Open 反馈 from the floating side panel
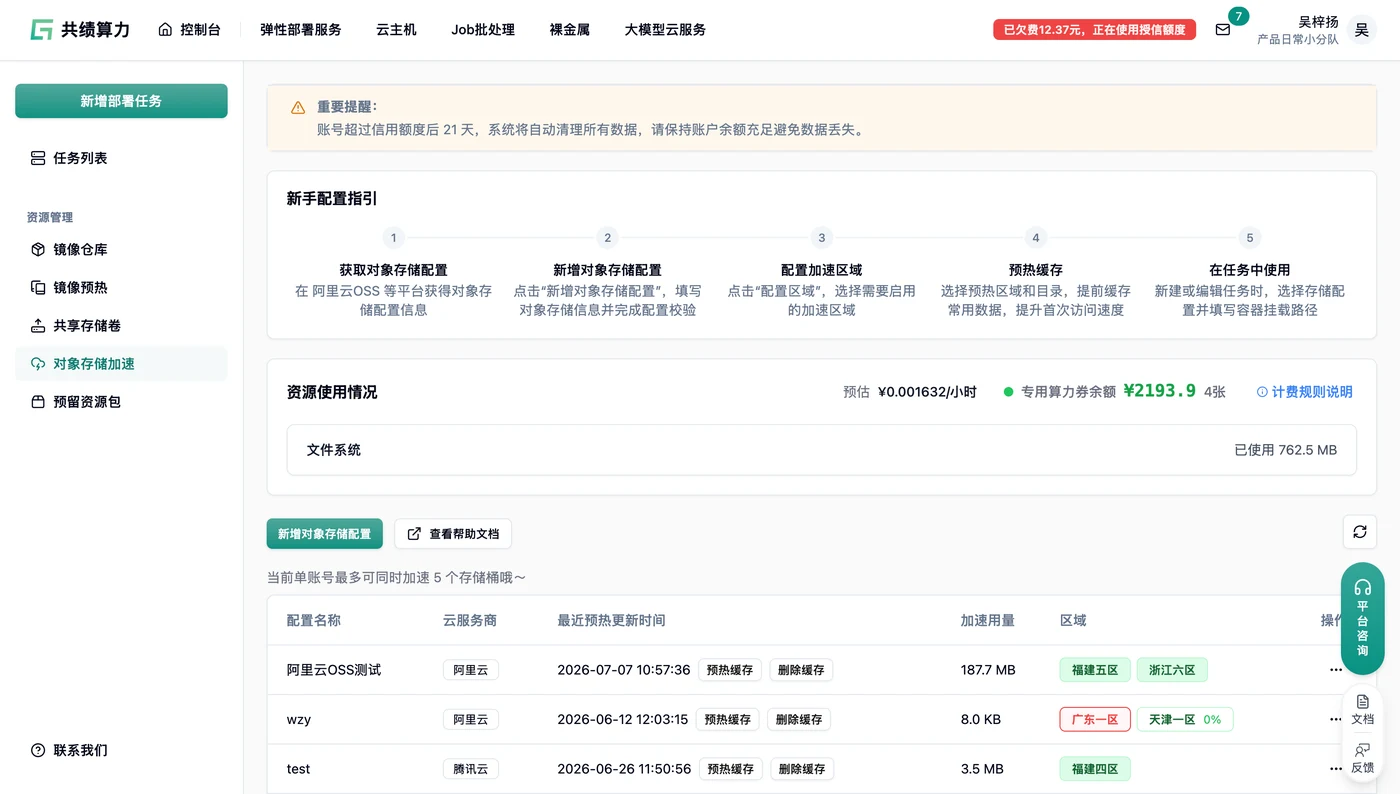Screen dimensions: 1400x794 point(1362,758)
